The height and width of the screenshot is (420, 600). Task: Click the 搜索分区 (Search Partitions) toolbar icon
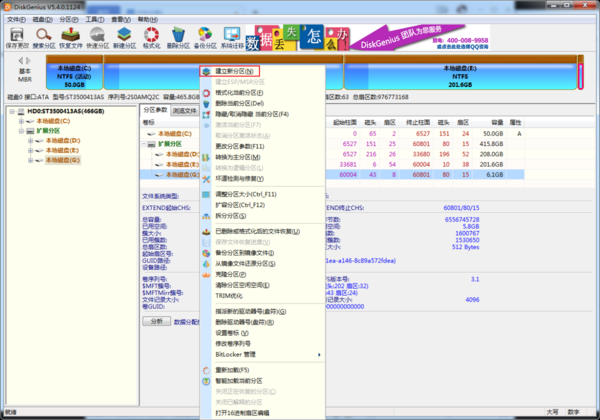(x=46, y=38)
